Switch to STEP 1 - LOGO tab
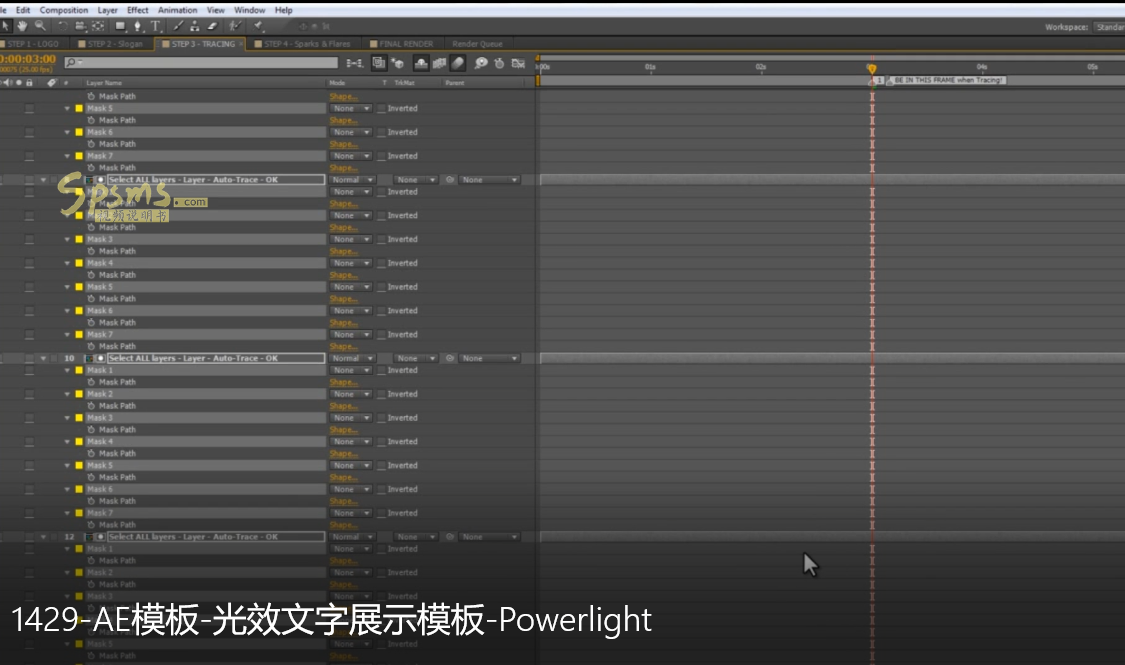Screen dimensions: 1125x665 (33, 44)
